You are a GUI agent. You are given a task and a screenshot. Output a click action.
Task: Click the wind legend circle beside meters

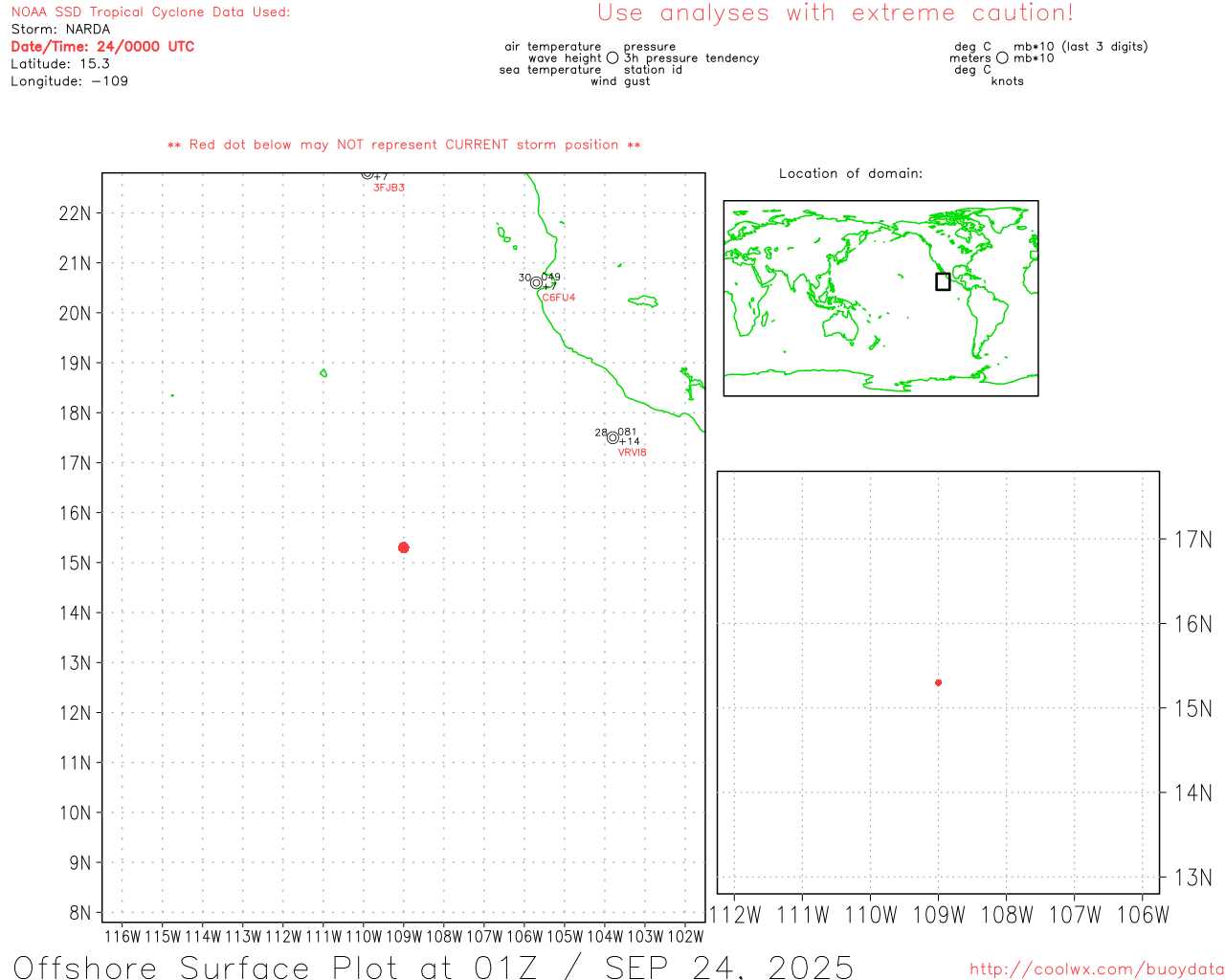coord(1002,58)
